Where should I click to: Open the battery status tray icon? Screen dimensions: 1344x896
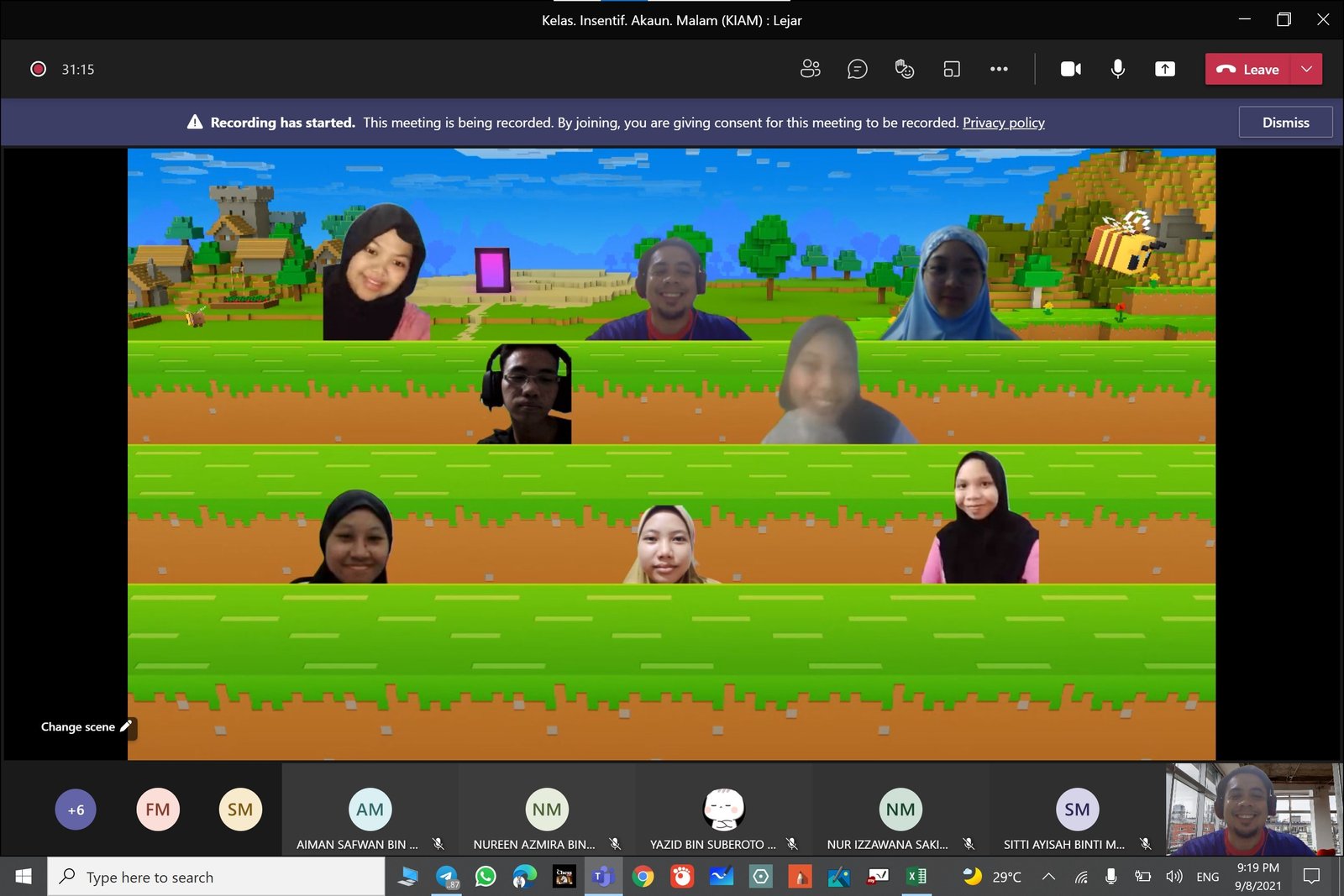tap(1142, 877)
